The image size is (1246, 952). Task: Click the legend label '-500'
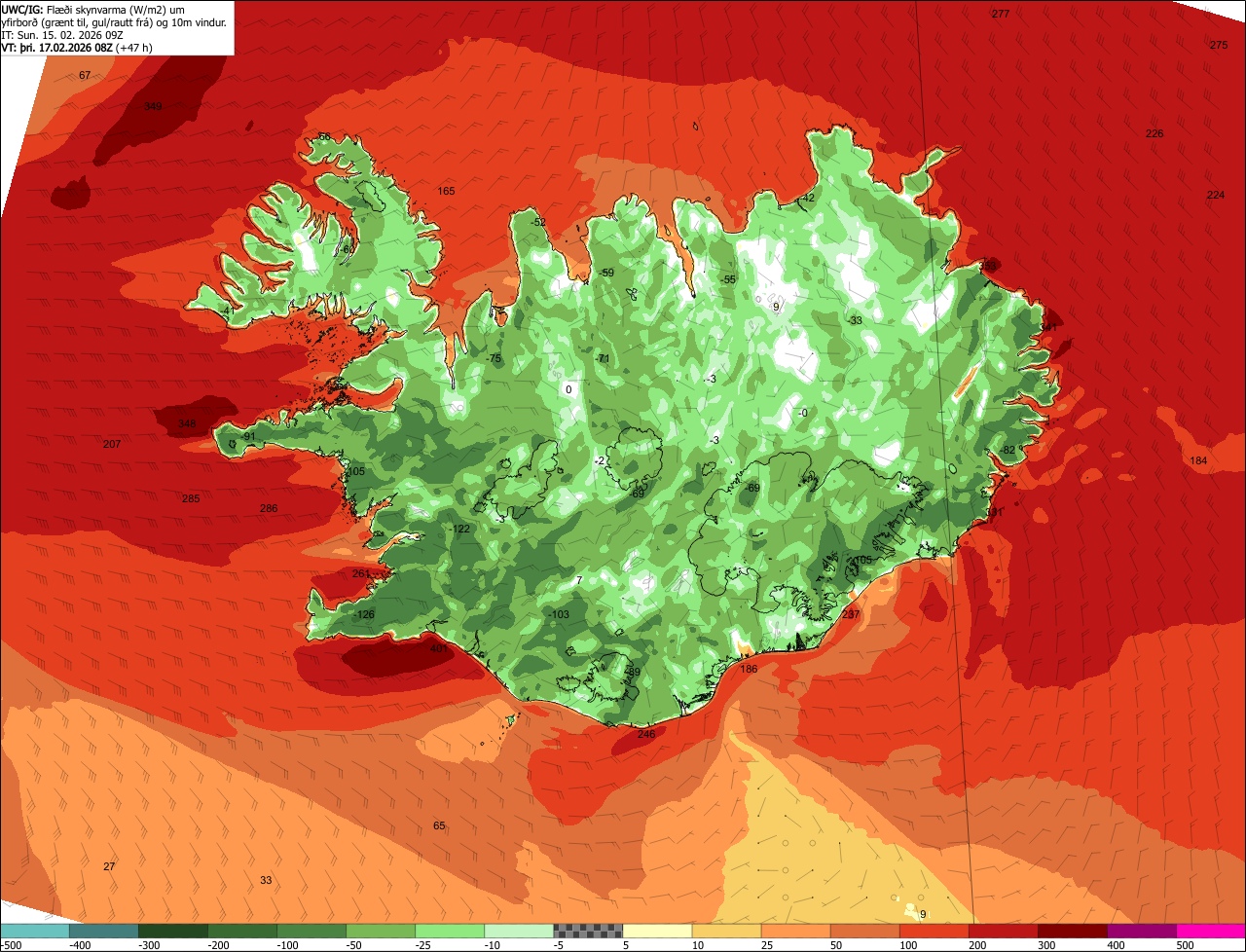pos(11,945)
